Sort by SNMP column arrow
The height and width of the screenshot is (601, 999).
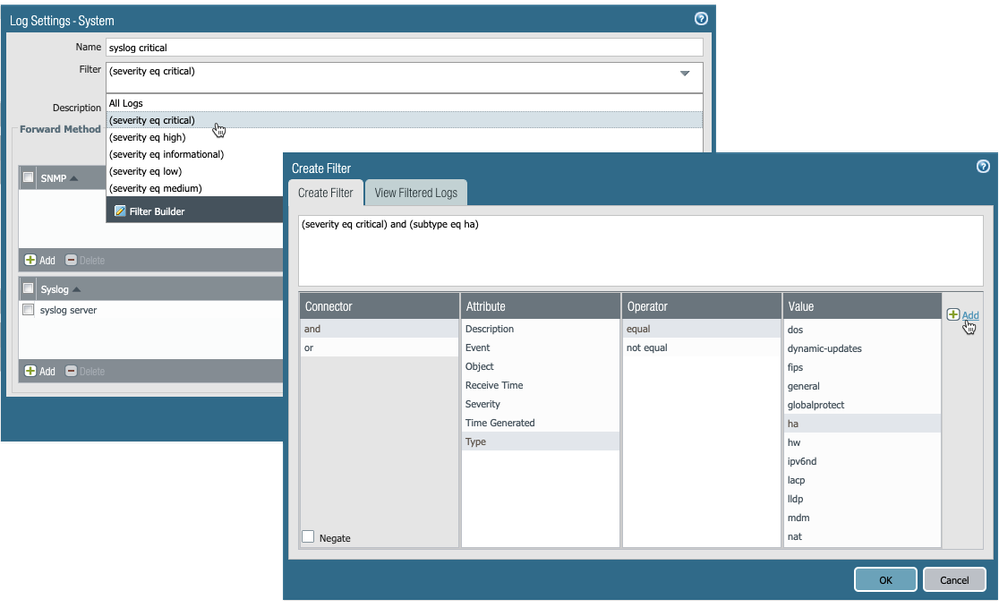tap(75, 178)
